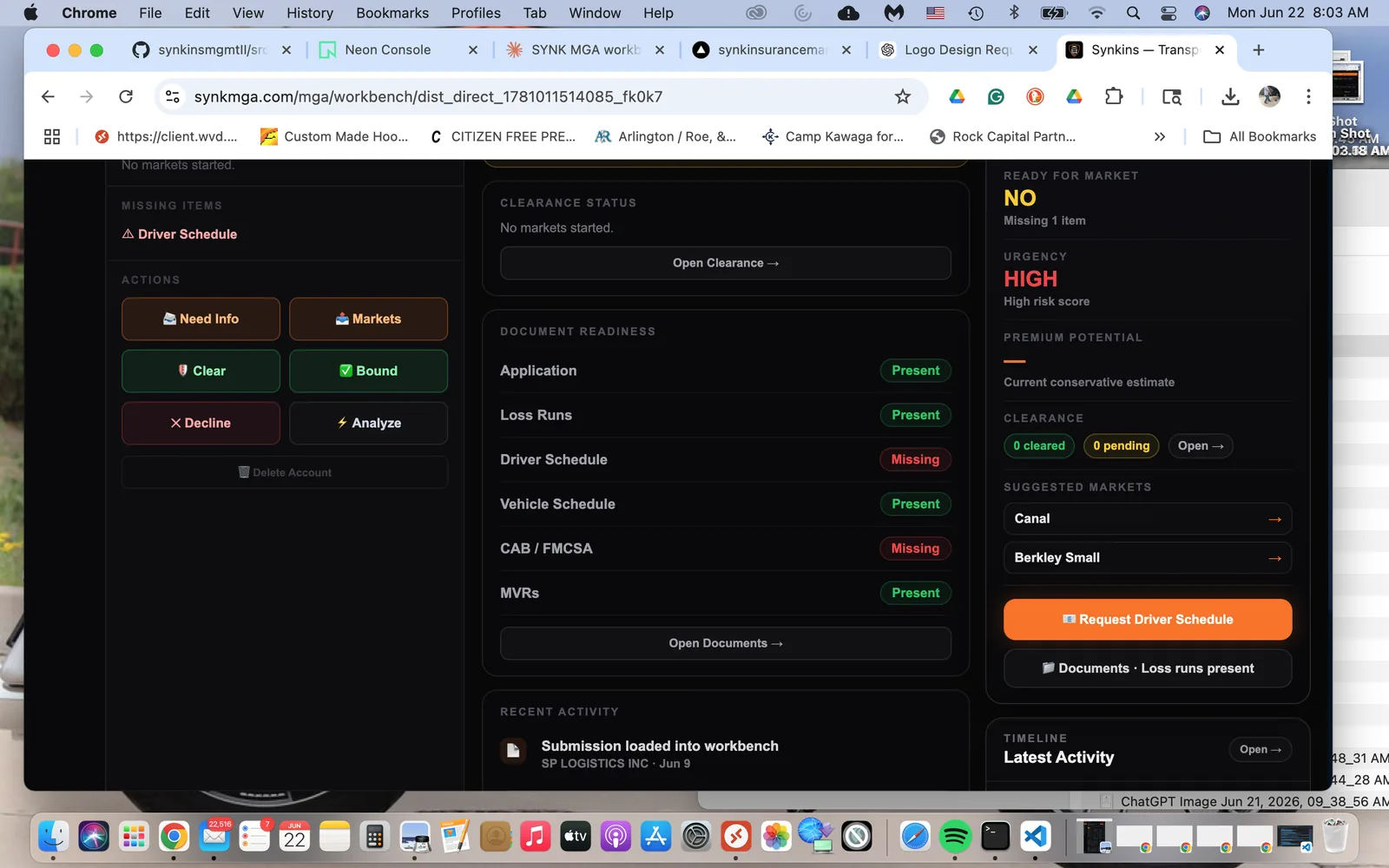Expand the Berkley Small market arrow
The height and width of the screenshot is (868, 1389).
tap(1274, 558)
